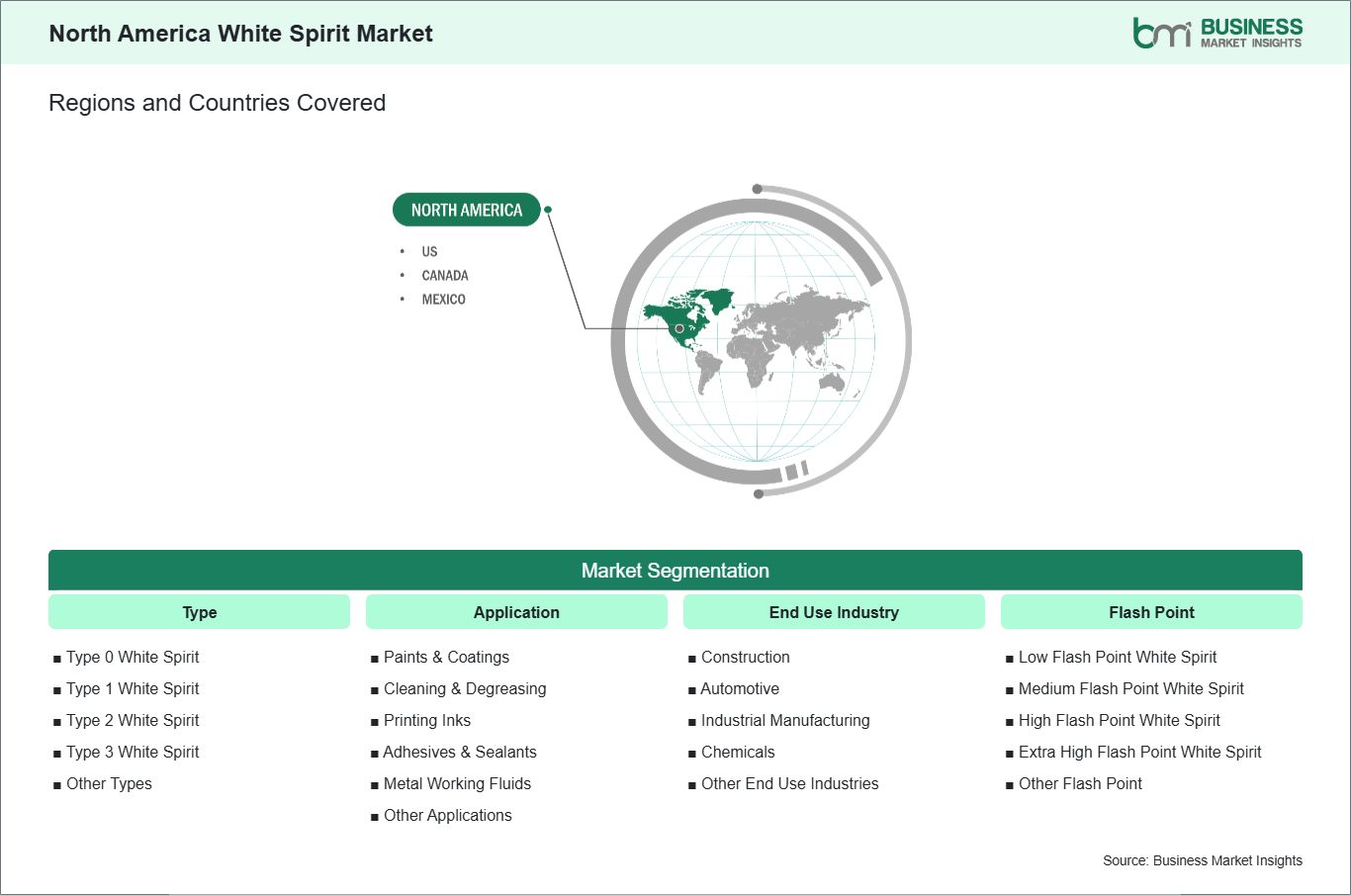This screenshot has height=896, width=1351.
Task: Click the Market Segmentation header bar
Action: click(x=675, y=571)
